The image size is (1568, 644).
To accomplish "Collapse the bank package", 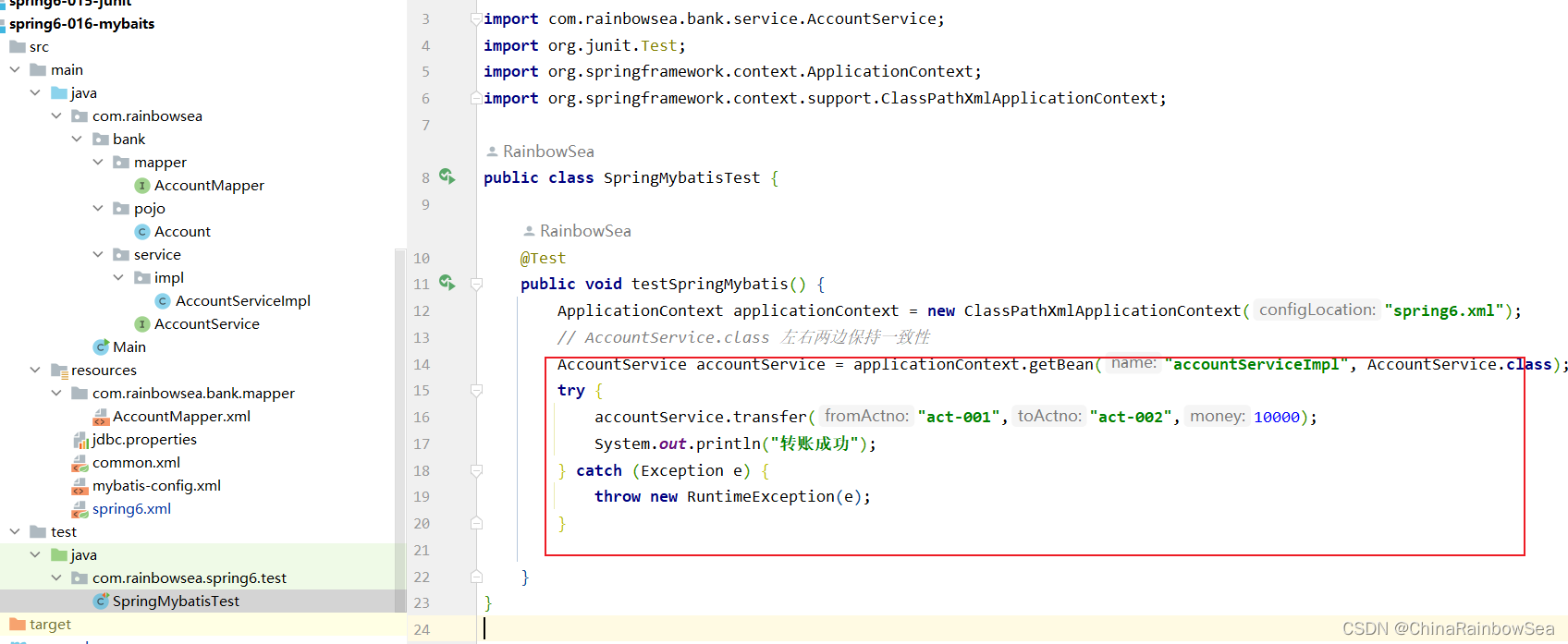I will (x=77, y=139).
